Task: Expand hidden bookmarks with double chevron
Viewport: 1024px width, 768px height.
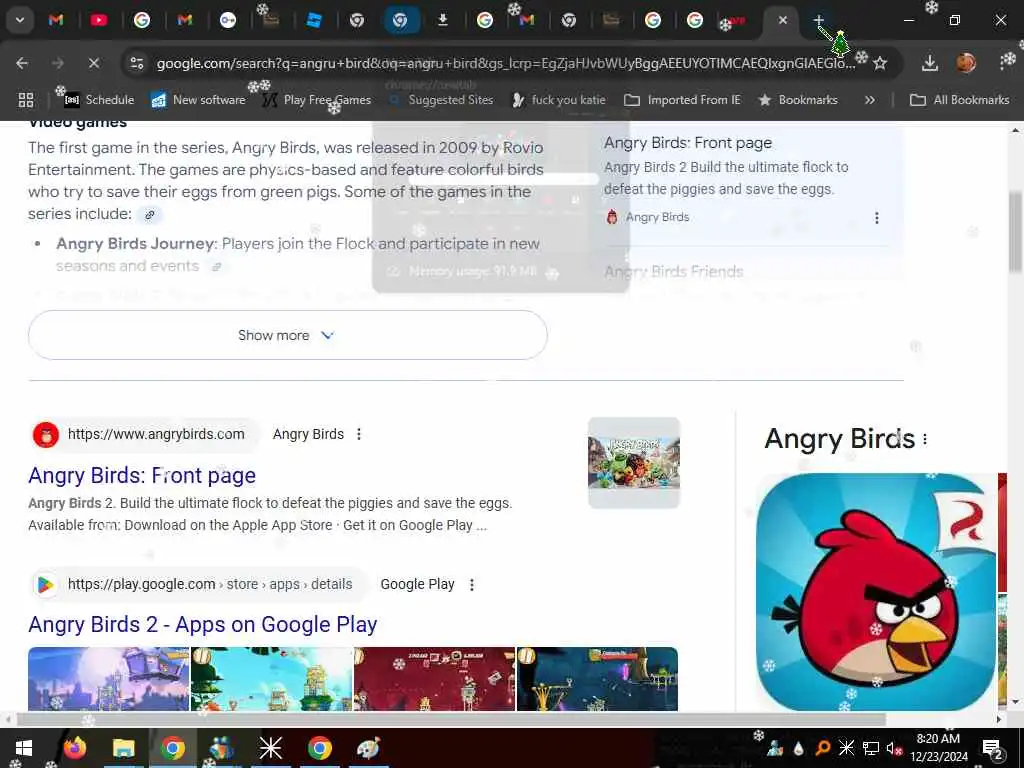Action: pyautogui.click(x=869, y=100)
